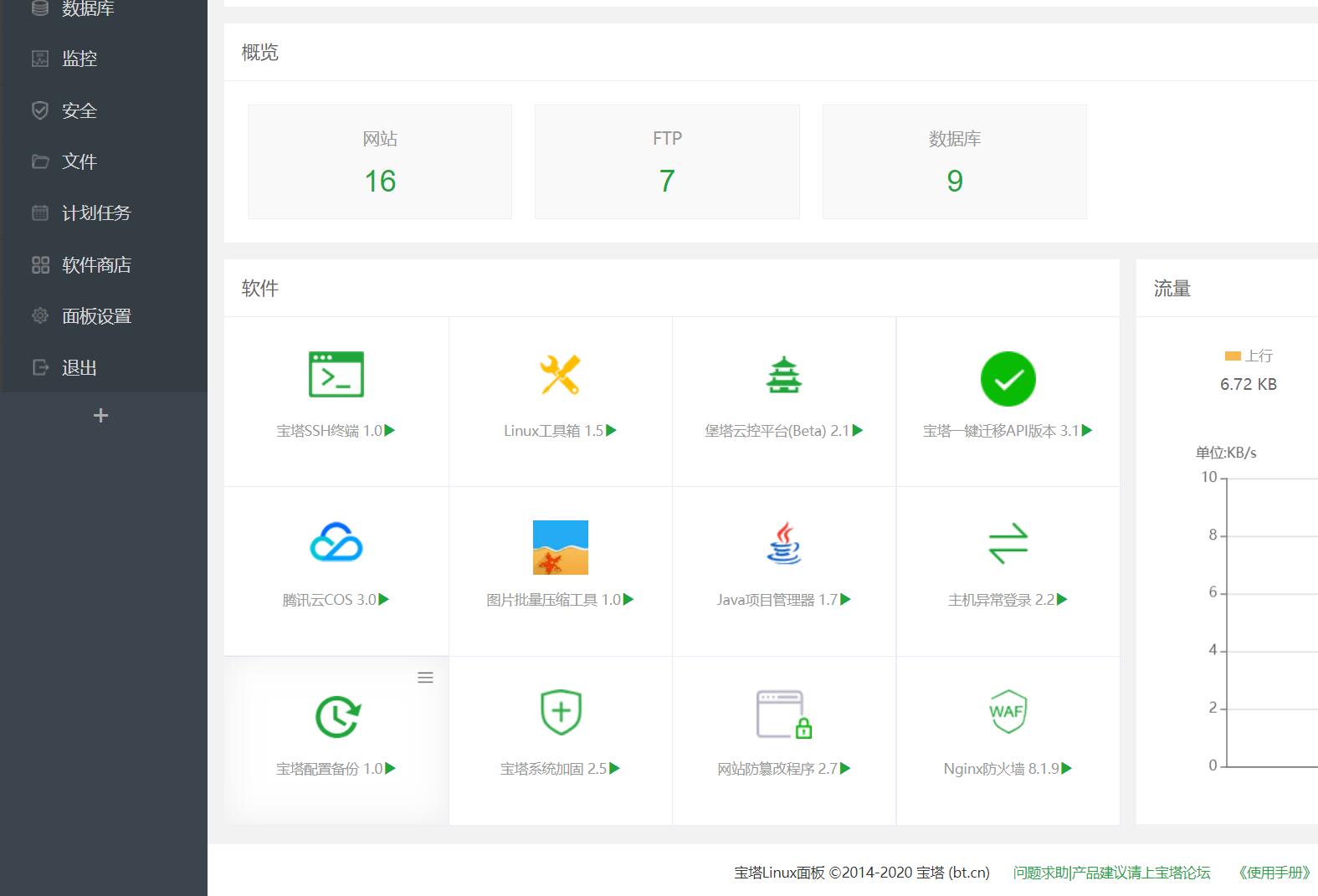
Task: Click the 宝塔配置备份 clock icon
Action: (337, 716)
